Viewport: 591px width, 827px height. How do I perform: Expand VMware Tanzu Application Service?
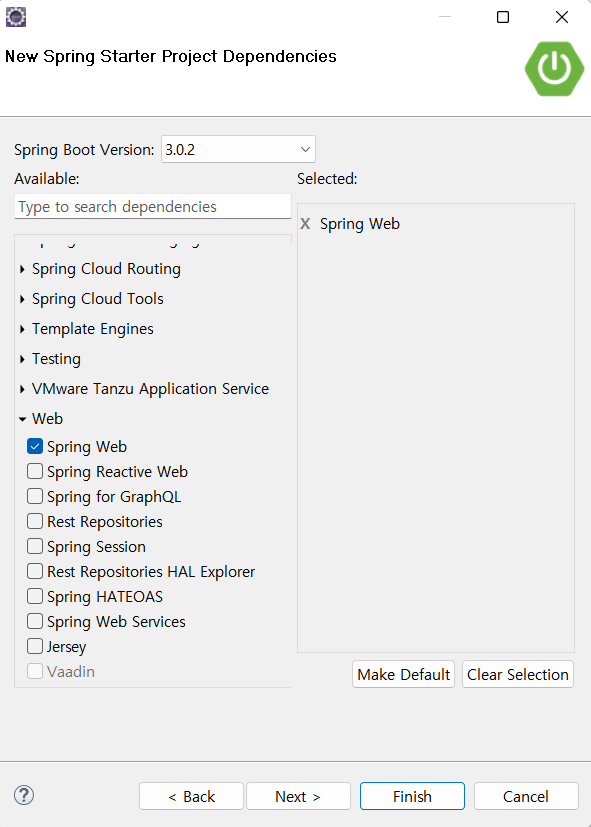coord(22,389)
